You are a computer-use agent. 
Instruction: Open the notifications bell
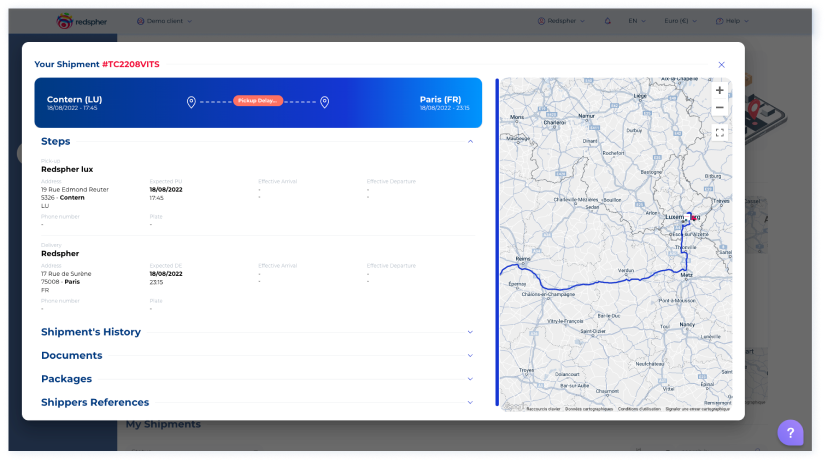tap(607, 21)
